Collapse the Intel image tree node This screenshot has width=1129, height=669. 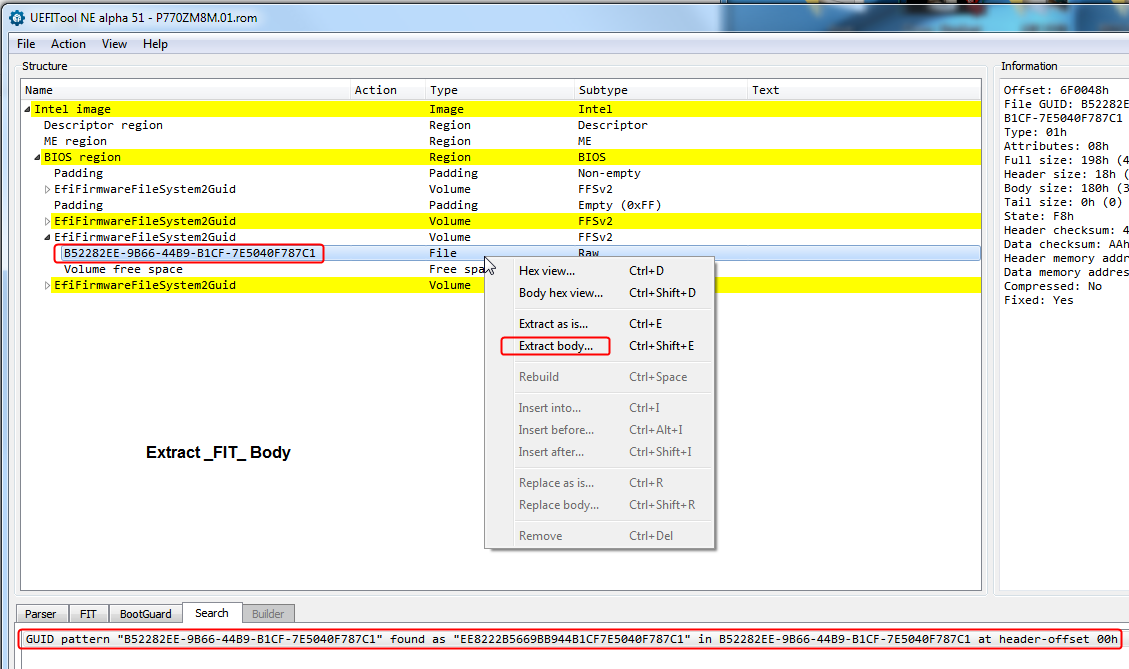pos(27,109)
